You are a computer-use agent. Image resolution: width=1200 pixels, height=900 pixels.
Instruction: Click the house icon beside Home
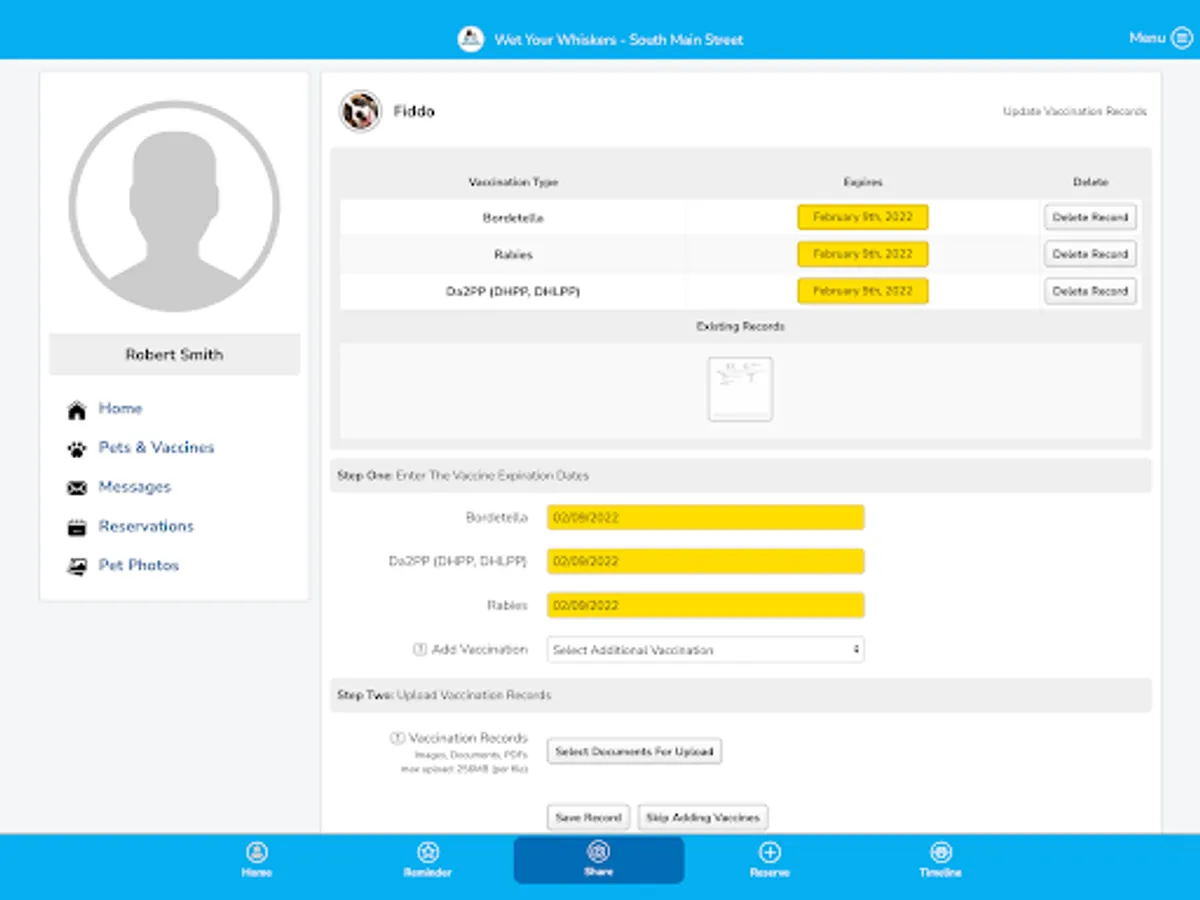click(x=77, y=410)
